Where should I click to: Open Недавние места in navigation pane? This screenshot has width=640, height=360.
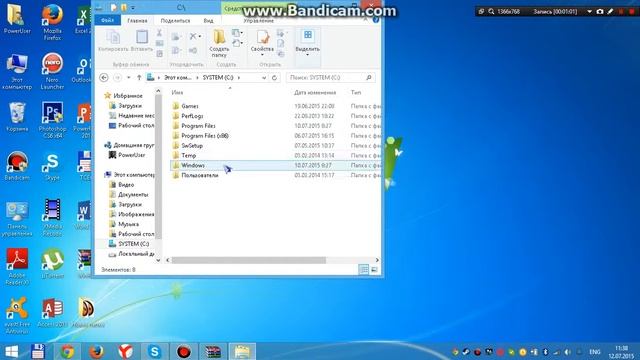(x=136, y=116)
